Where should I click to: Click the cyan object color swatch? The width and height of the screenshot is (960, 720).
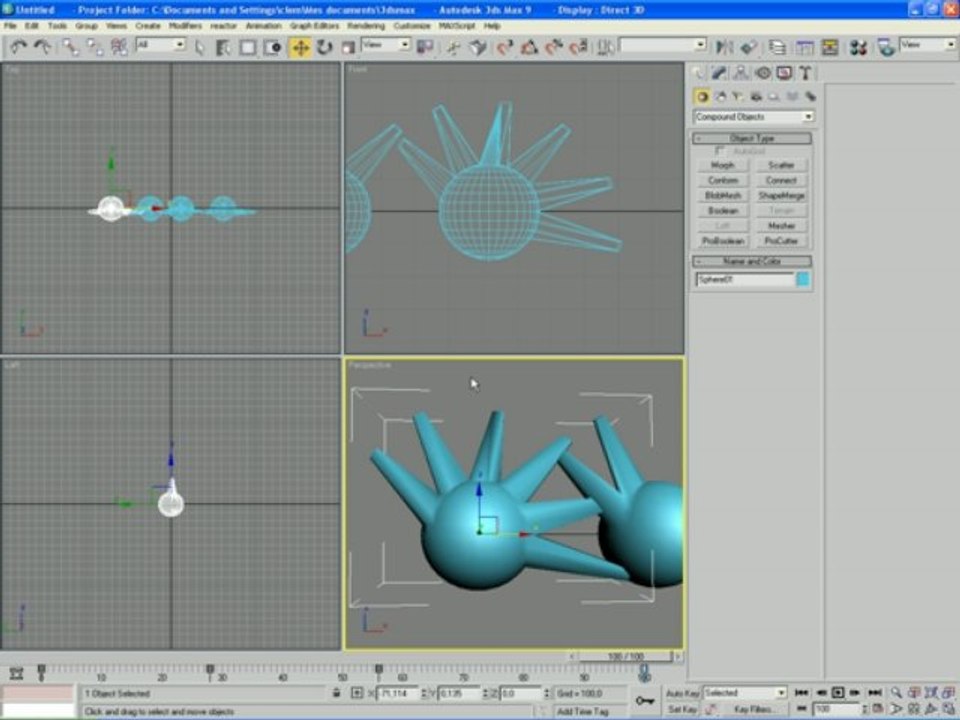[x=803, y=280]
